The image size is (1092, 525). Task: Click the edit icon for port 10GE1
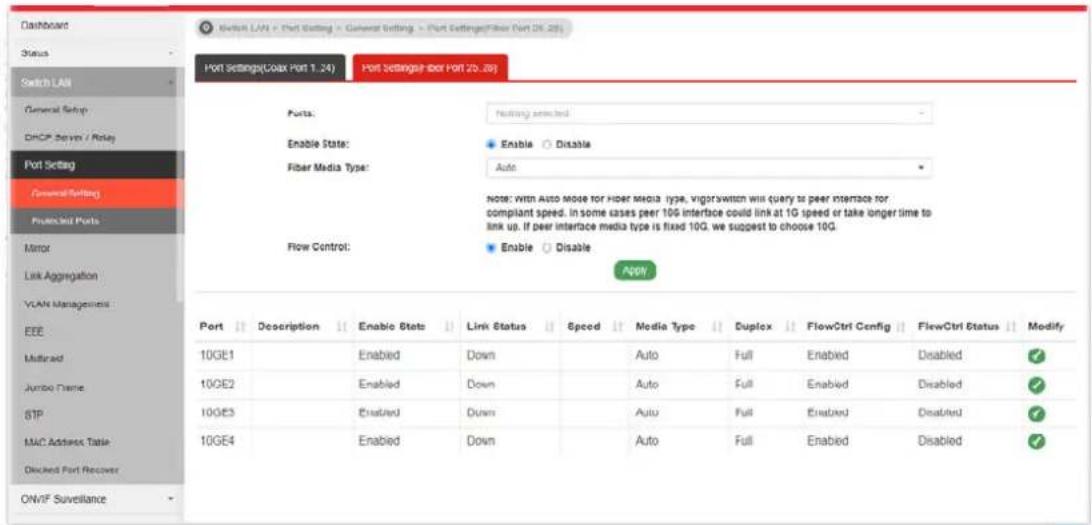pos(1036,356)
